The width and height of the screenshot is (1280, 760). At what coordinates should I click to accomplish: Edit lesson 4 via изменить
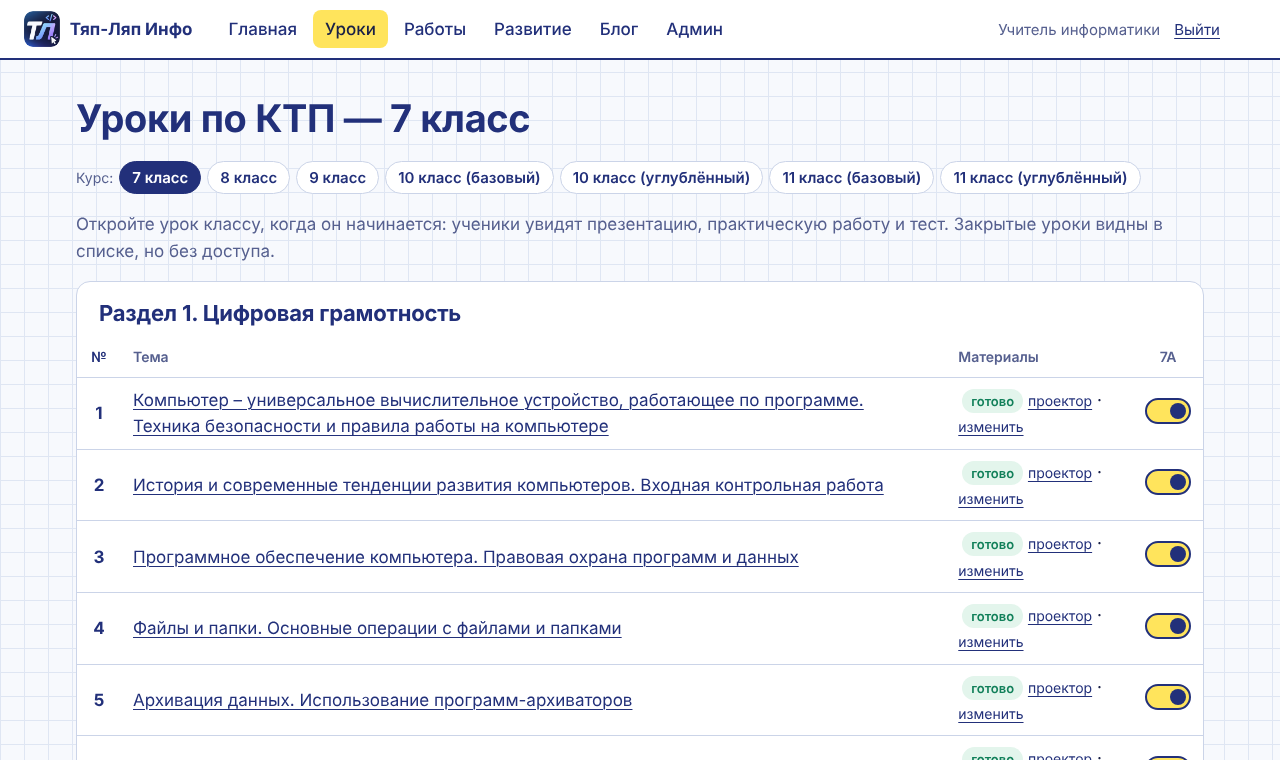click(x=991, y=642)
